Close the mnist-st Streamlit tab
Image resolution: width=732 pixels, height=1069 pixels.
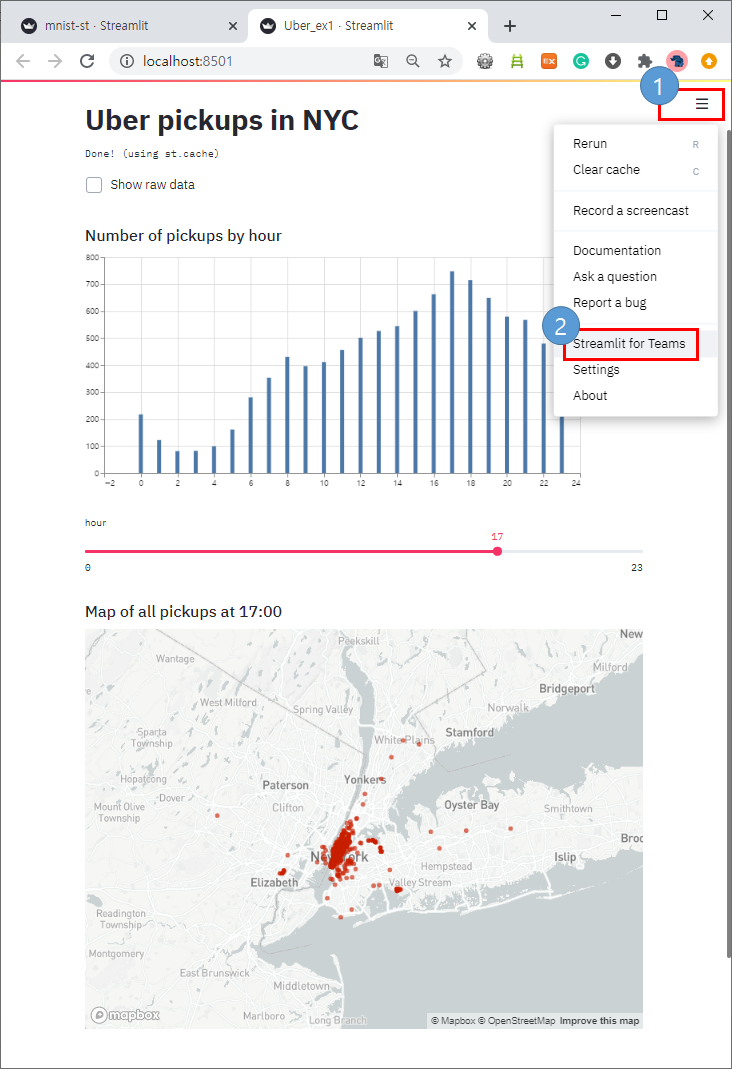click(233, 26)
